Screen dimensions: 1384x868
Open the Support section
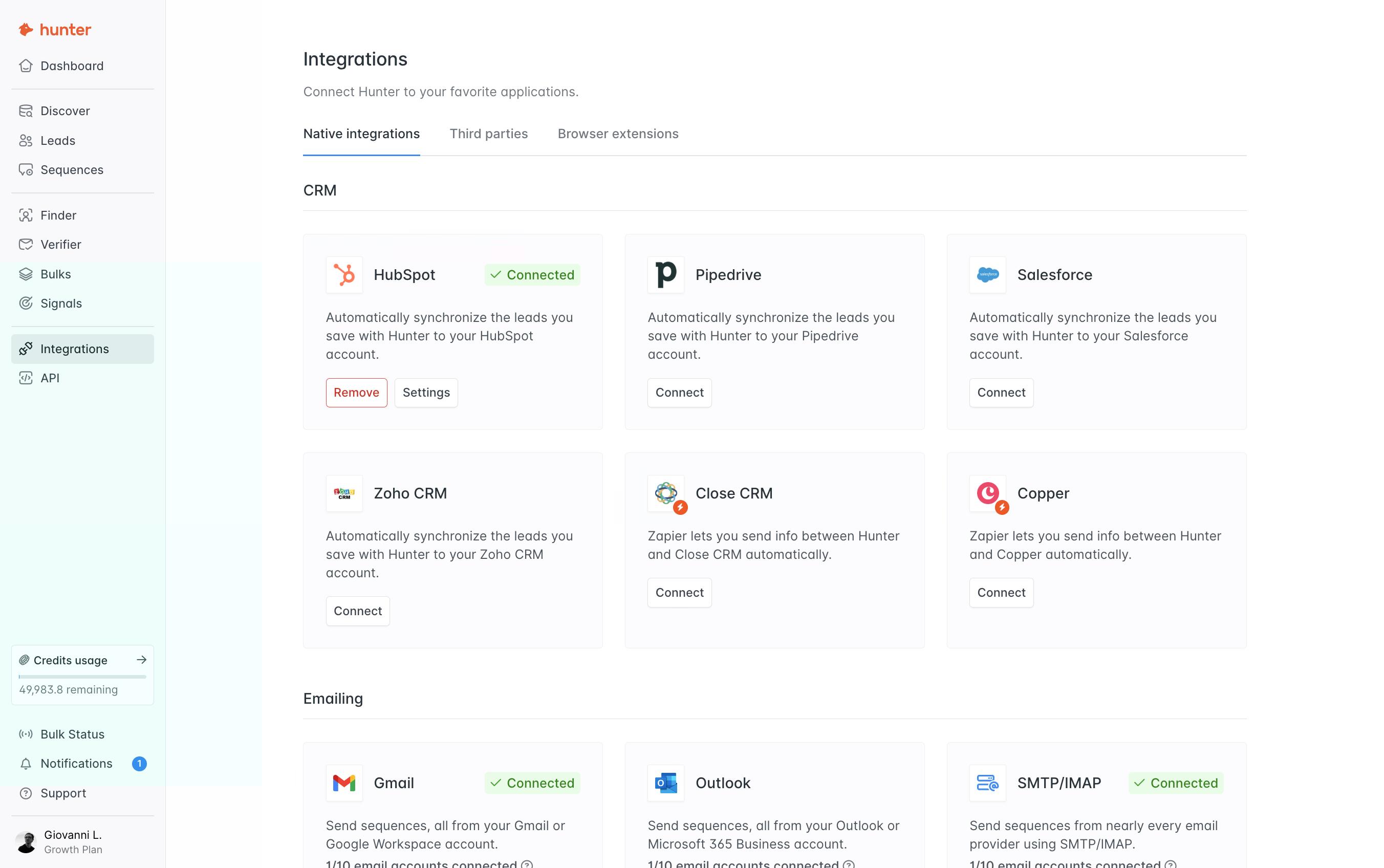click(x=63, y=793)
